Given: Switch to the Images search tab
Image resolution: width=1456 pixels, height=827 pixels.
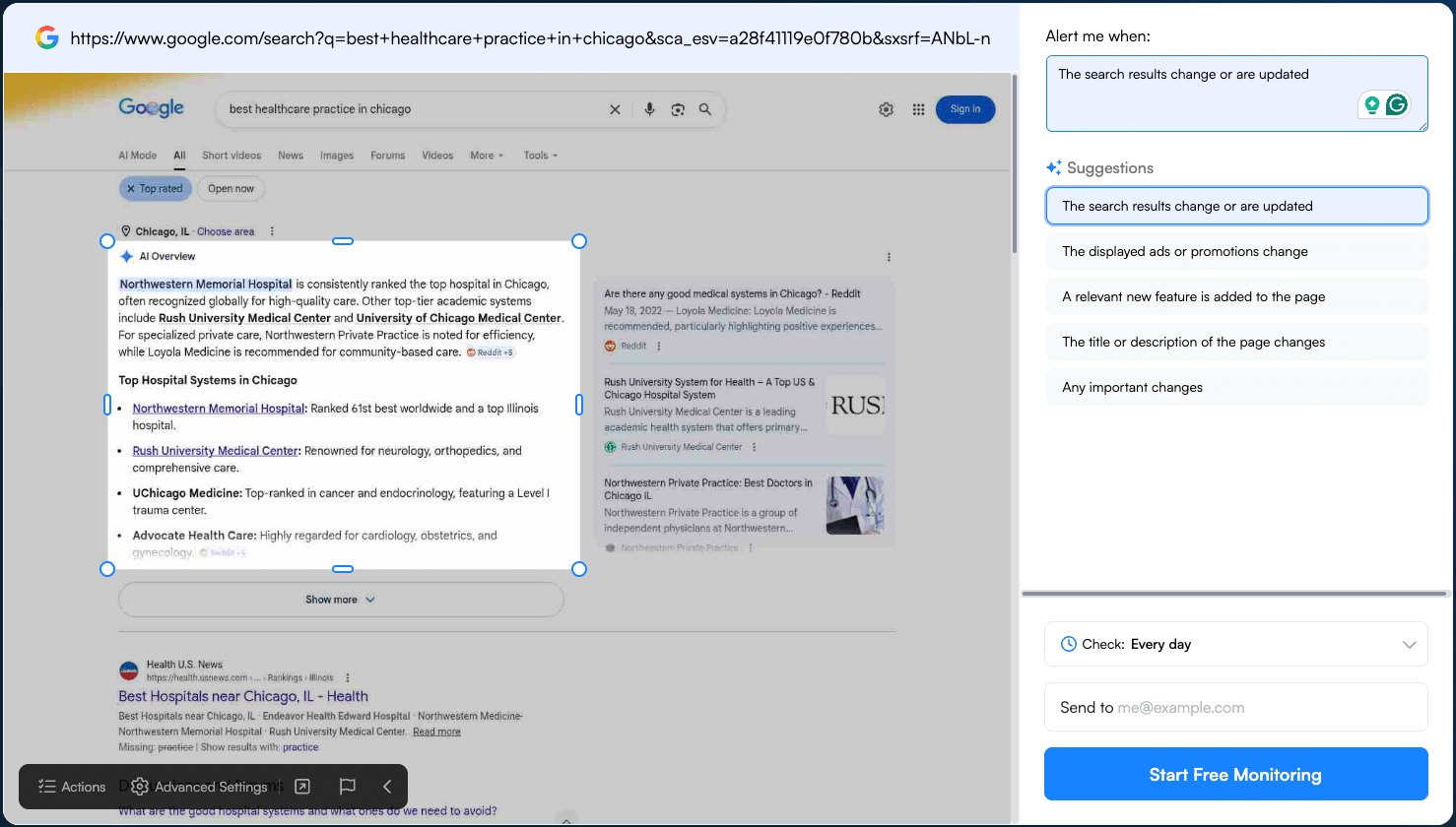Looking at the screenshot, I should point(336,156).
